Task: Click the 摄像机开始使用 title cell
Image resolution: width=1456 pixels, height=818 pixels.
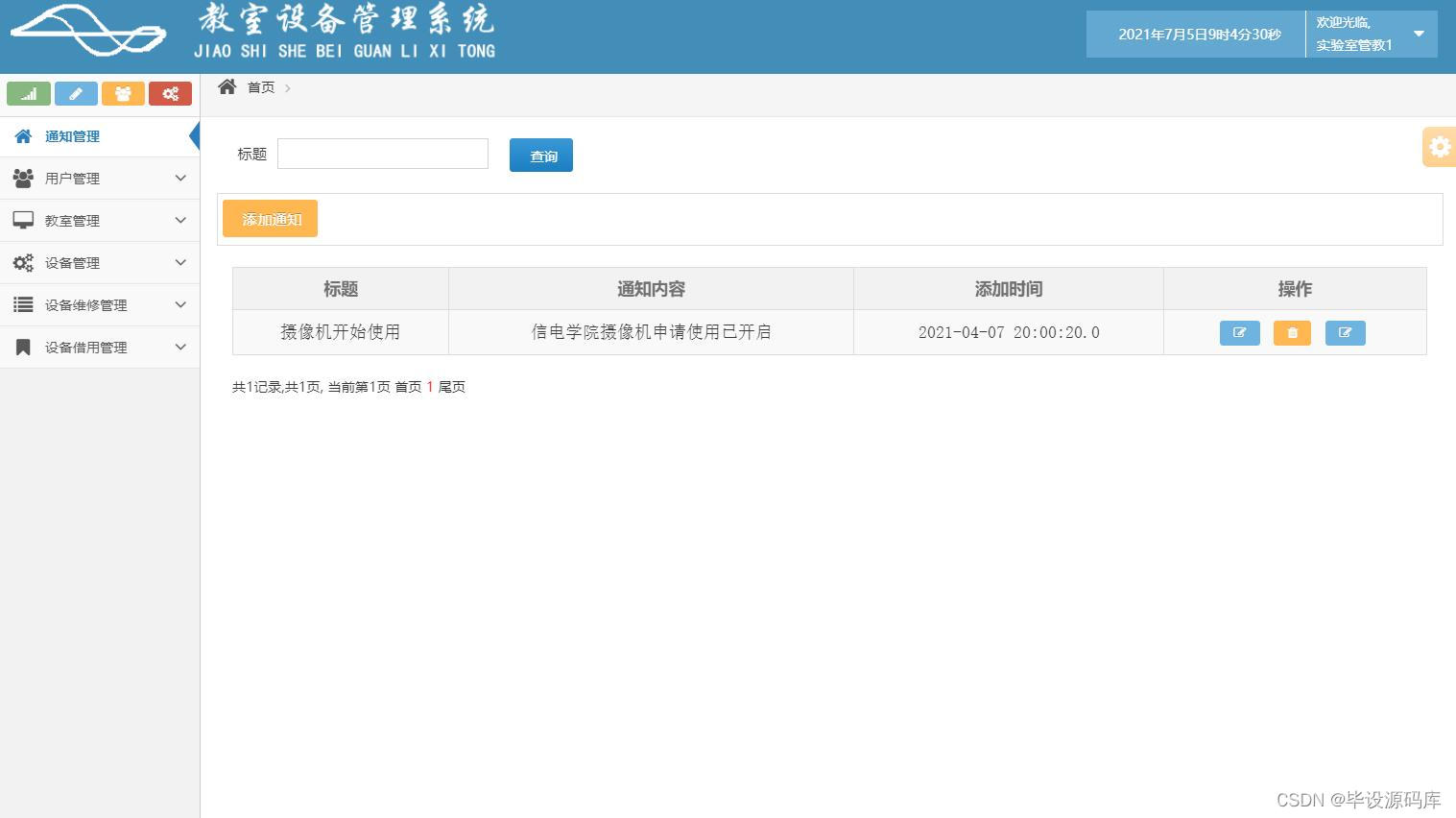Action: pyautogui.click(x=341, y=332)
